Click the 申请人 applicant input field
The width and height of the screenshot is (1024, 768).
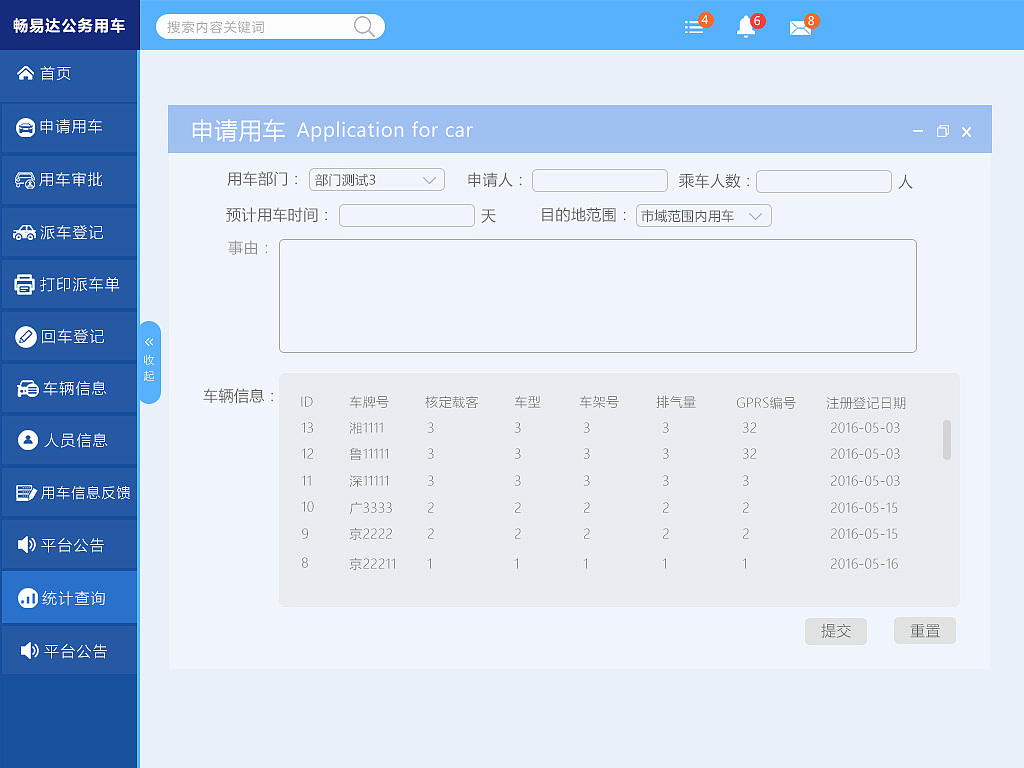(x=599, y=180)
